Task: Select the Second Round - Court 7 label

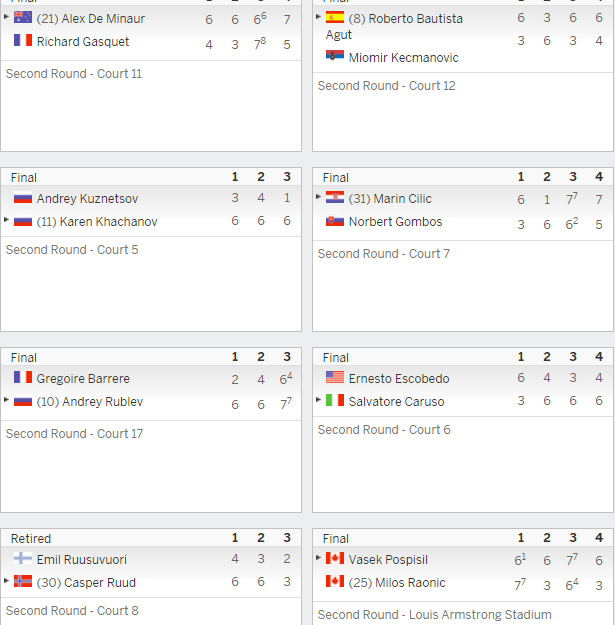Action: tap(383, 254)
